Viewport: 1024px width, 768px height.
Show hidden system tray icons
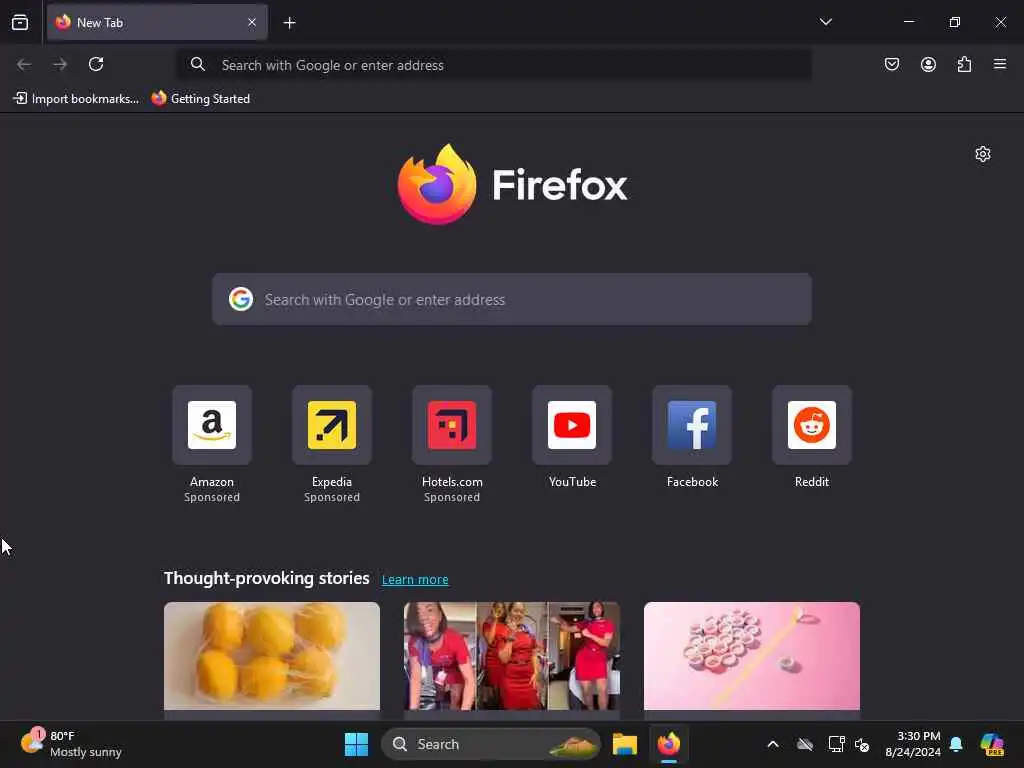773,744
